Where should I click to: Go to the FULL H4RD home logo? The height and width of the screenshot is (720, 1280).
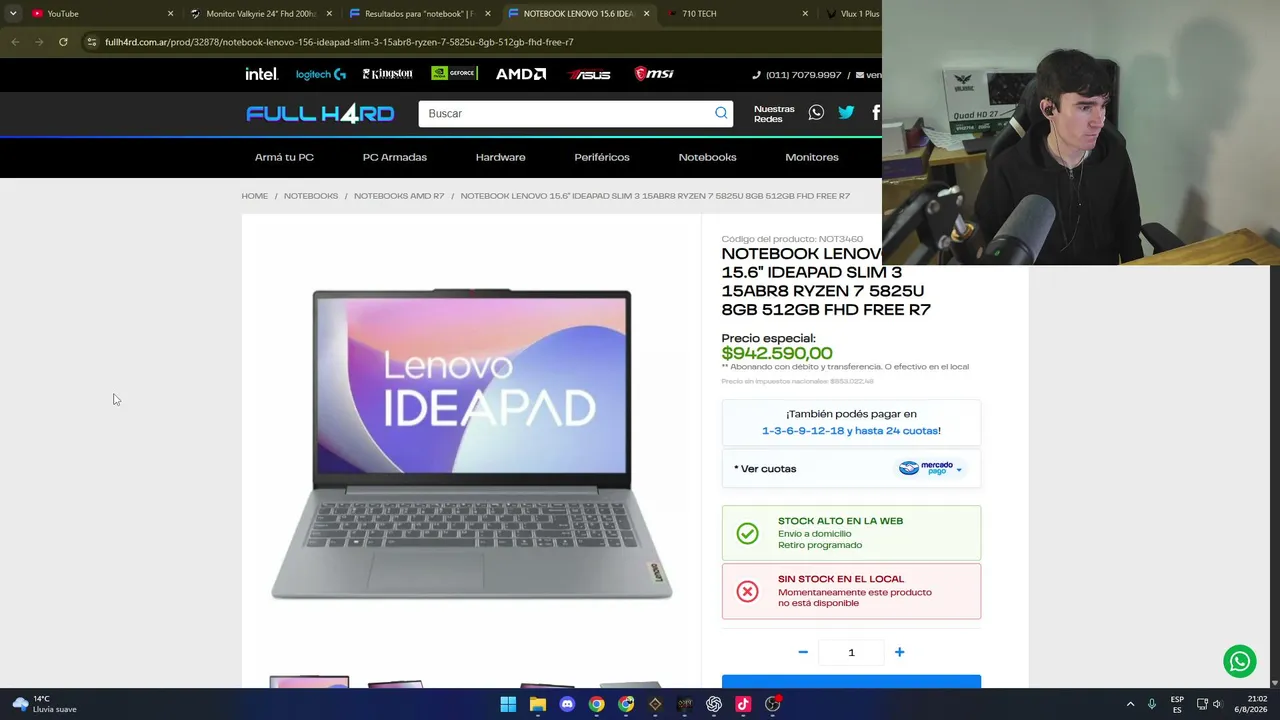click(x=320, y=114)
